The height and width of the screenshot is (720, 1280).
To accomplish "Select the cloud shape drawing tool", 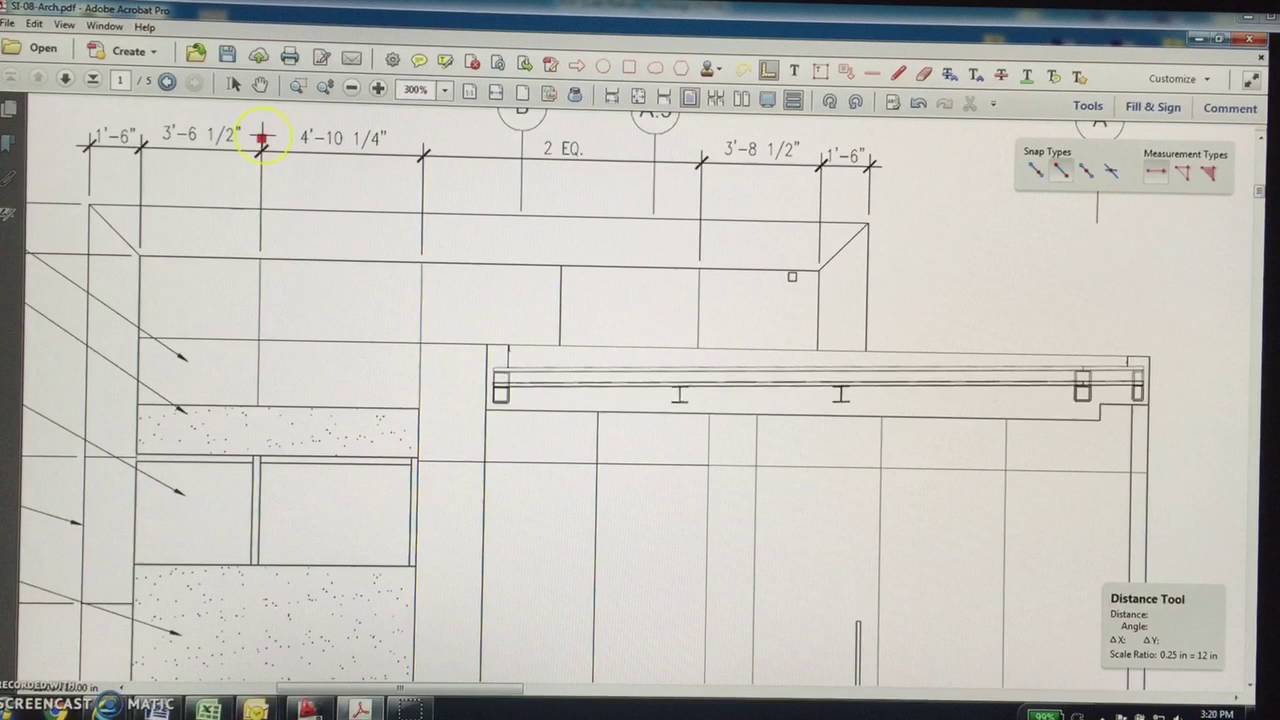I will [655, 68].
